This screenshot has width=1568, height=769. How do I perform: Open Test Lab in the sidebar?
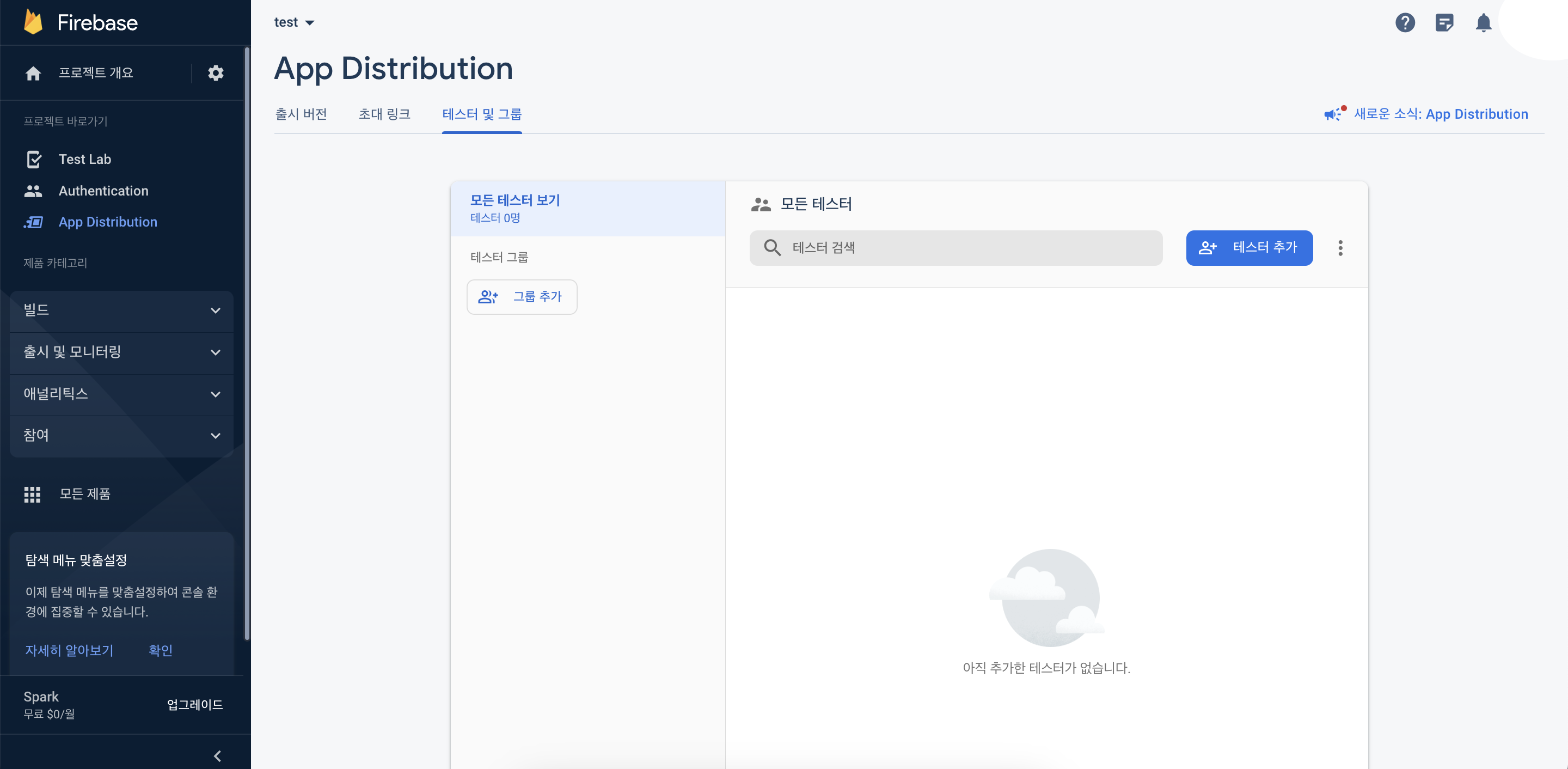84,160
